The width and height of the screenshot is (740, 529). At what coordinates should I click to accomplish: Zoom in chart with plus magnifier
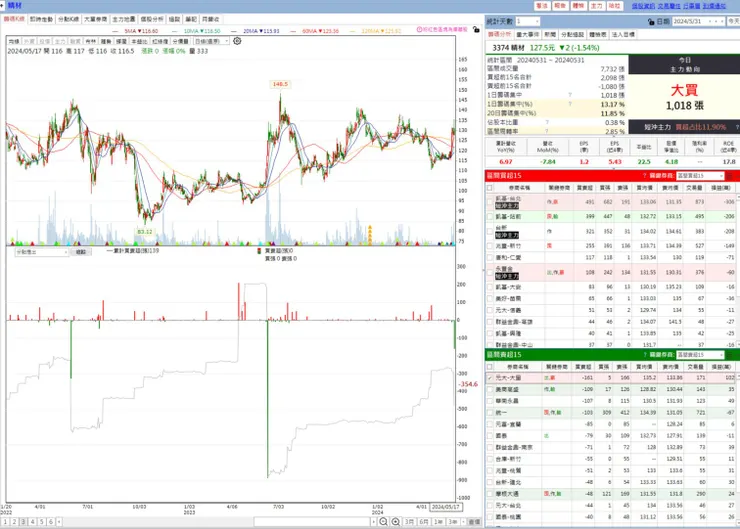pyautogui.click(x=395, y=521)
